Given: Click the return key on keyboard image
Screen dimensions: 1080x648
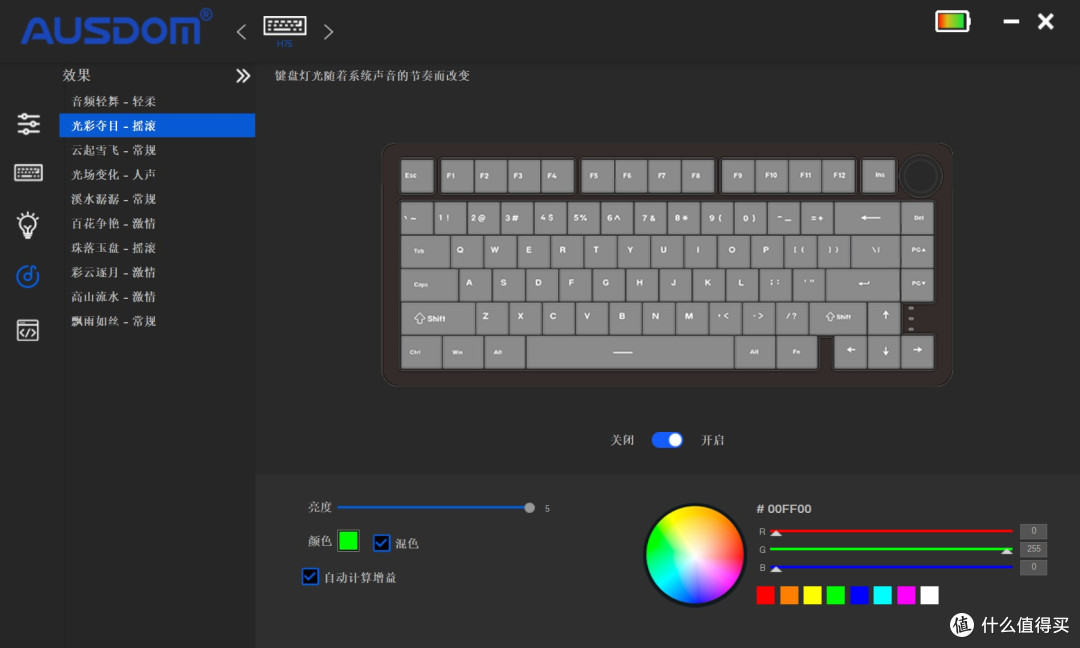Looking at the screenshot, I should coord(862,284).
